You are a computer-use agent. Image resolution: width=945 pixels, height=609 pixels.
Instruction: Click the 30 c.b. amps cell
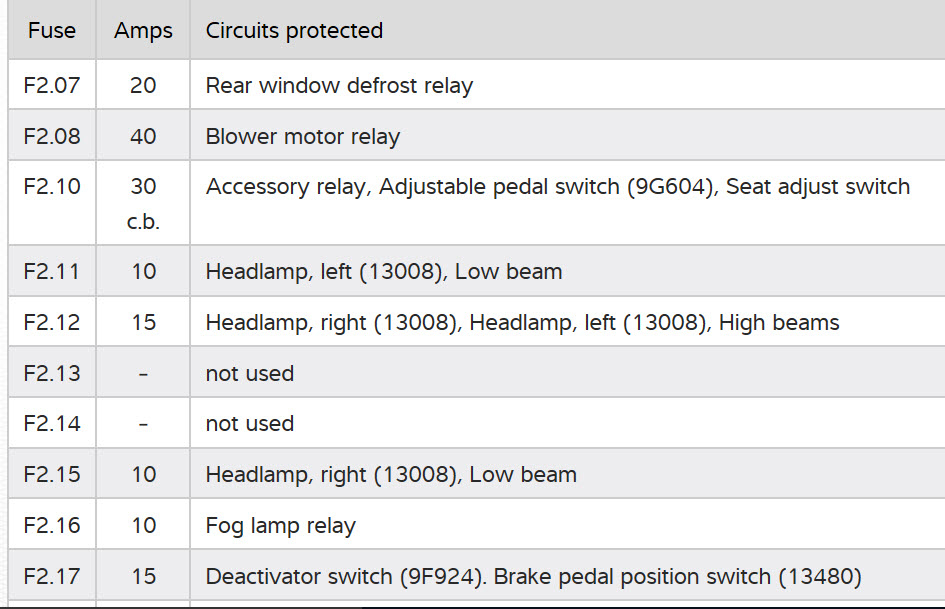pos(143,204)
